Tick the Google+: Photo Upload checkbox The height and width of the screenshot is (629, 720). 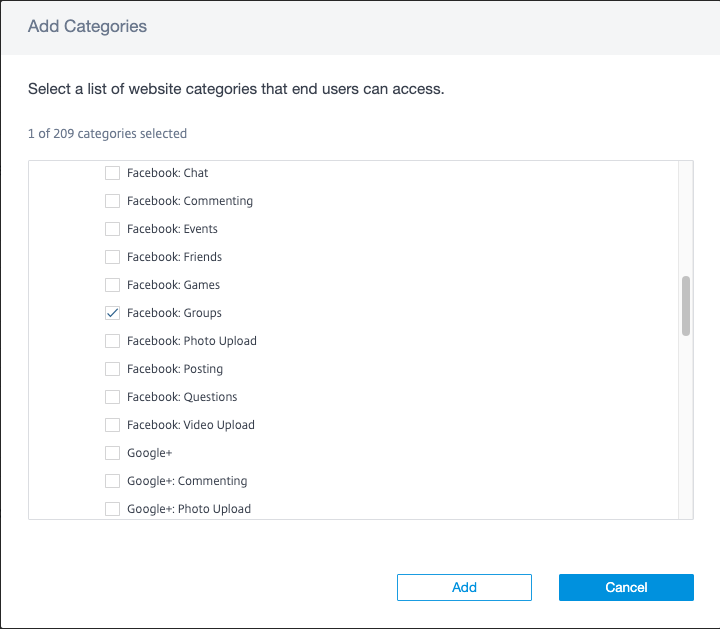point(112,509)
